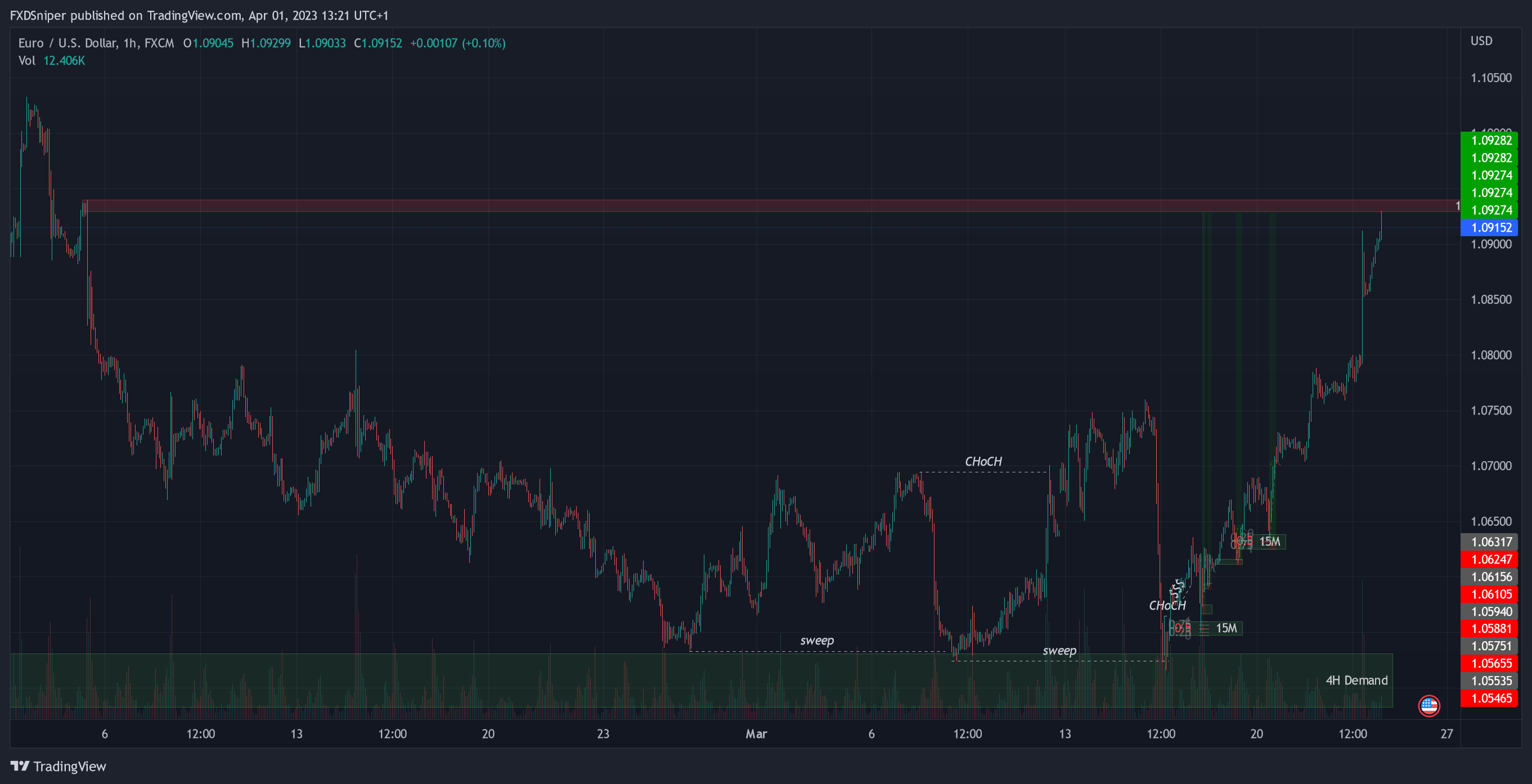The width and height of the screenshot is (1532, 784).
Task: Click the gray 1.05940 price label
Action: pos(1490,612)
